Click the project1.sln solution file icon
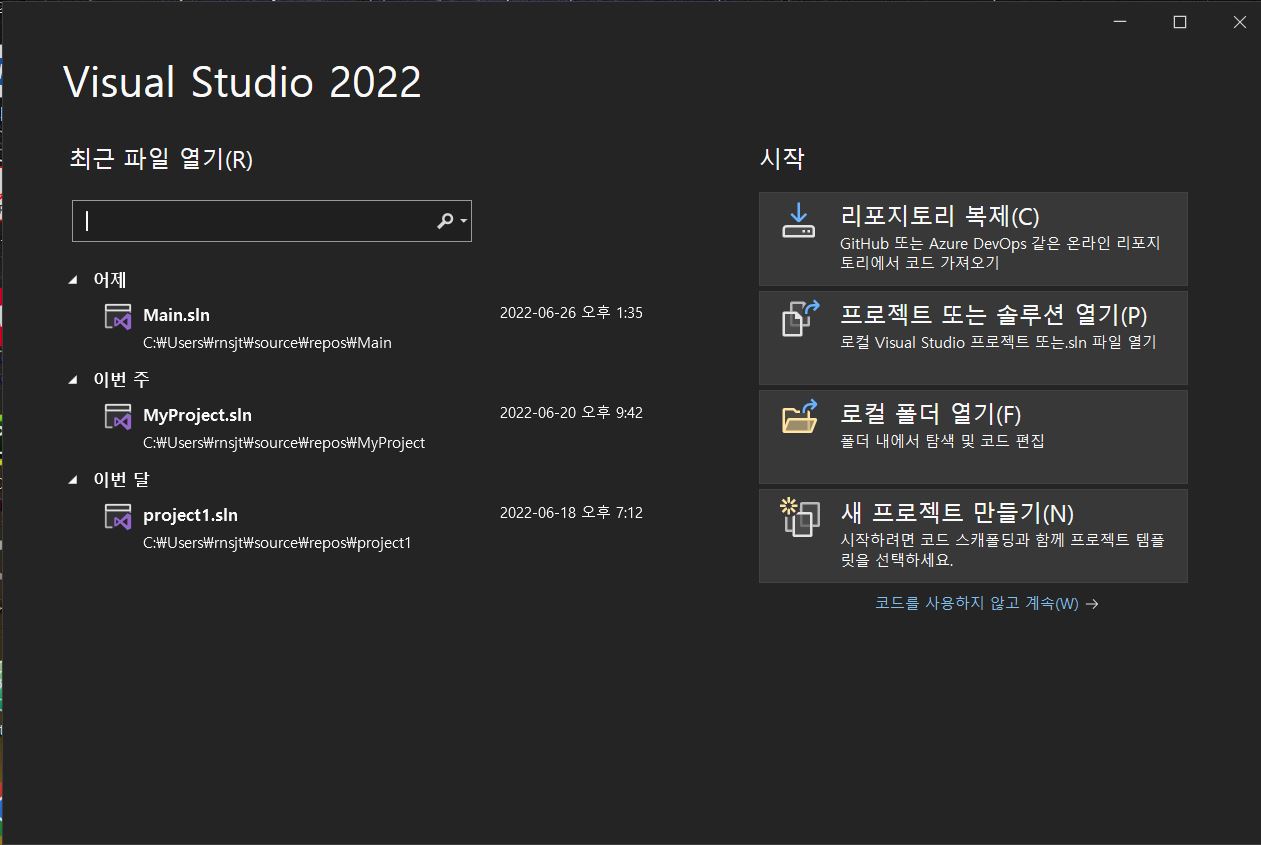Viewport: 1261px width, 845px height. (118, 516)
